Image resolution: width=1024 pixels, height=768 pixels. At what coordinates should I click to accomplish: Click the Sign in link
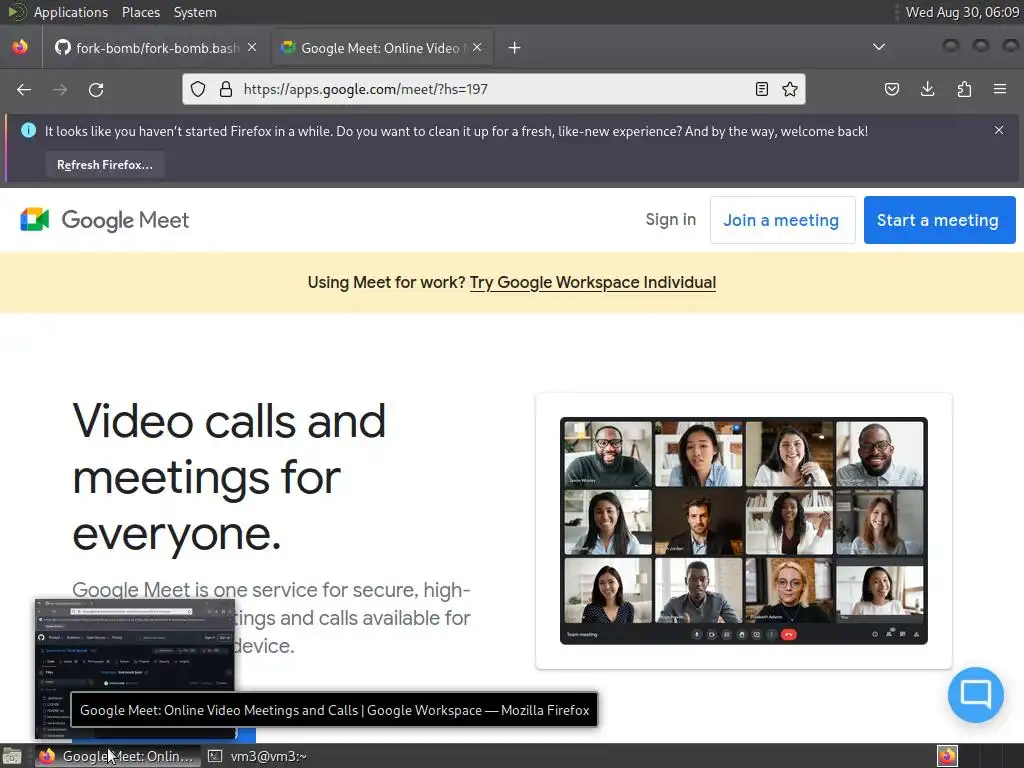tap(671, 219)
